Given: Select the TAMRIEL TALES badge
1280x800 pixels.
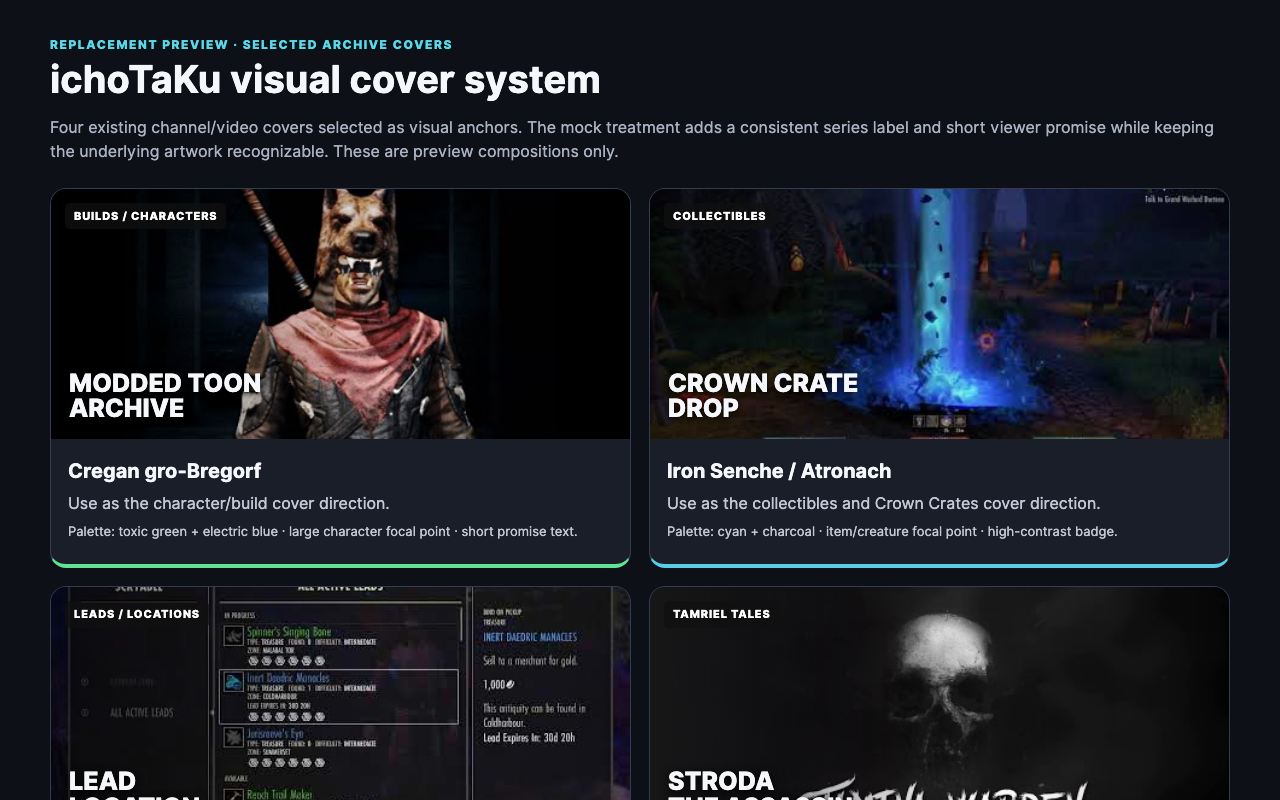Looking at the screenshot, I should point(721,614).
